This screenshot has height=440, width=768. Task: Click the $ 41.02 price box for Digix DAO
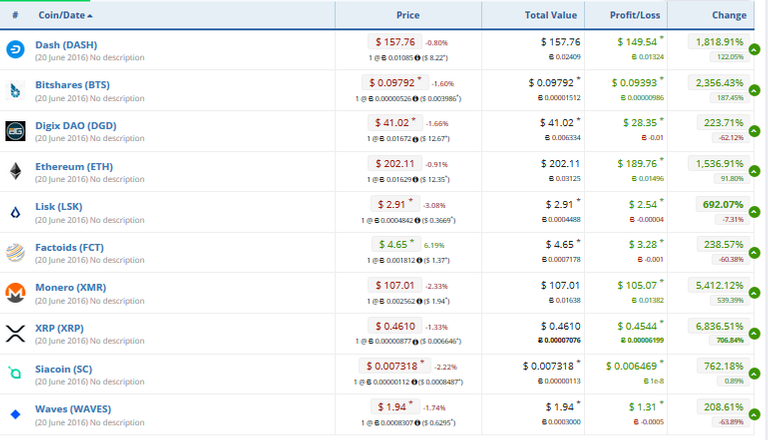pyautogui.click(x=395, y=122)
